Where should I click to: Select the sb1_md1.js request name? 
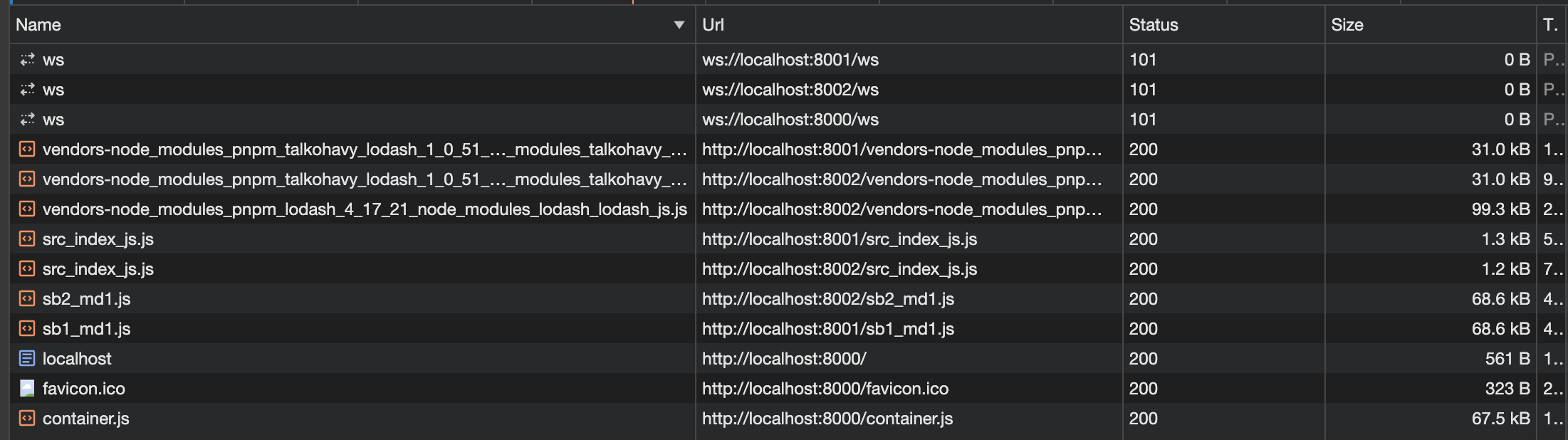click(x=87, y=329)
